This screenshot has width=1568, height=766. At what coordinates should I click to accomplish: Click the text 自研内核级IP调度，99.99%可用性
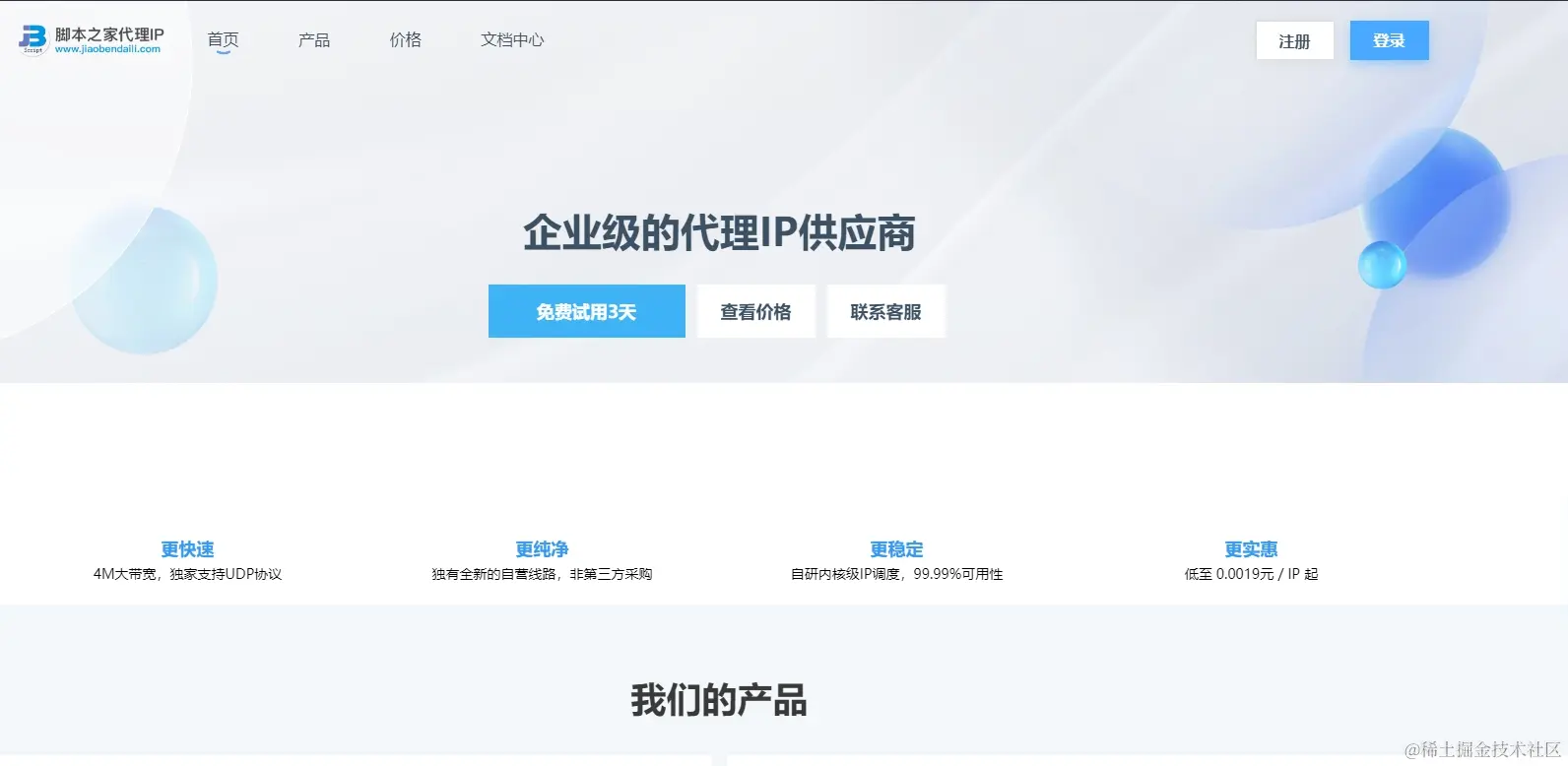tap(896, 574)
